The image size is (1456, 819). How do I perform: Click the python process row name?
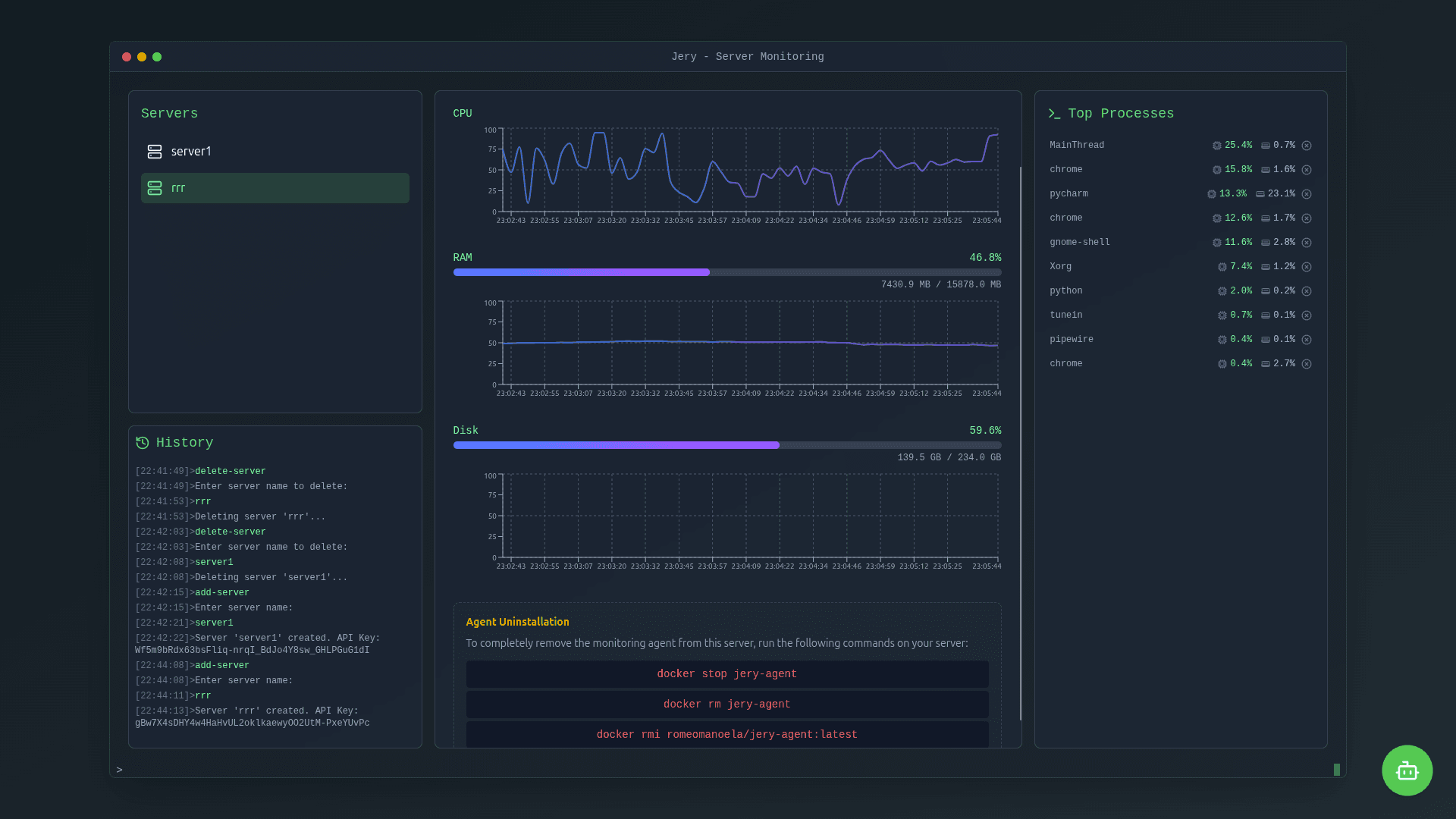pyautogui.click(x=1065, y=291)
